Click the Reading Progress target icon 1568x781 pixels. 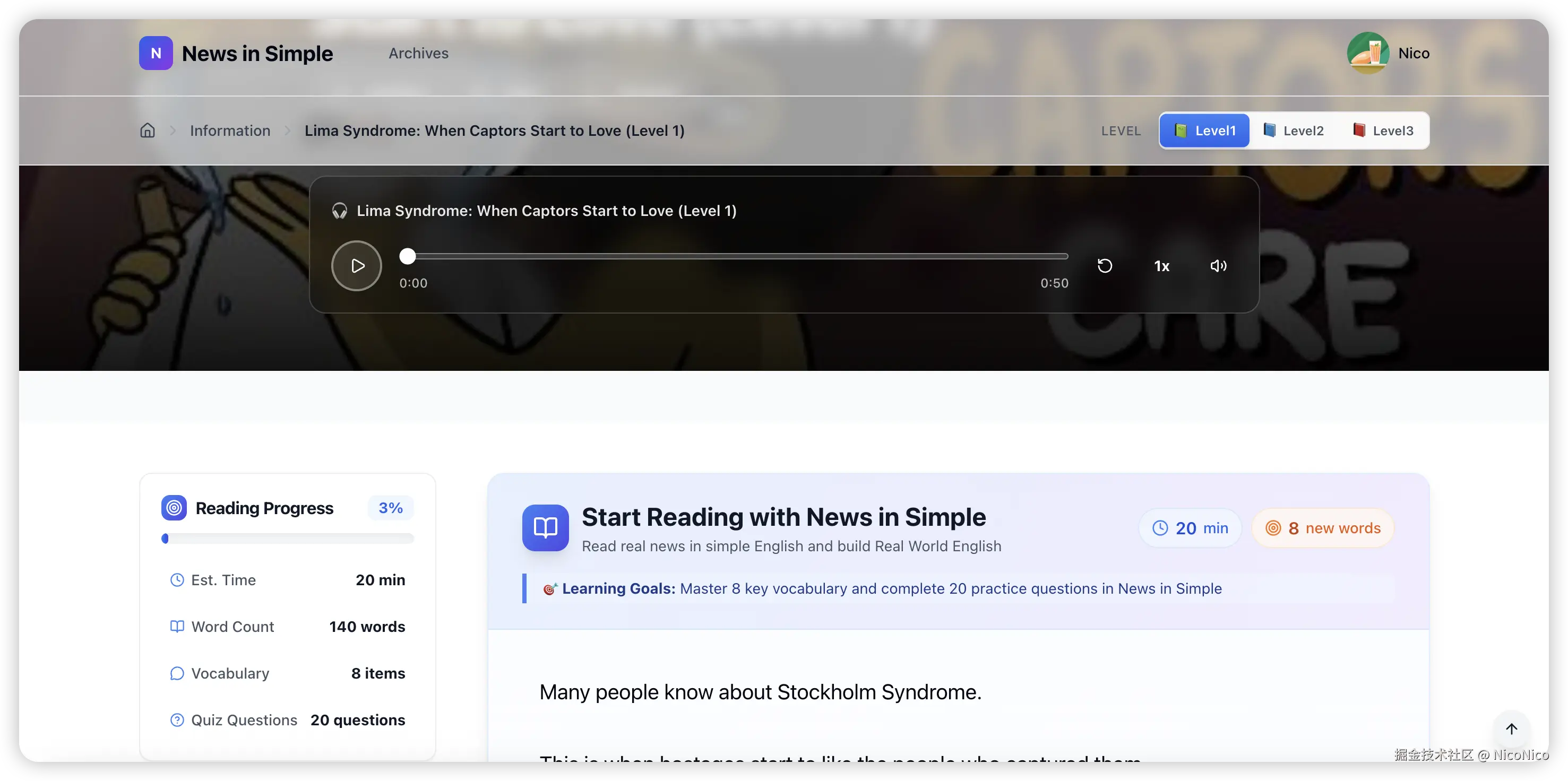[x=174, y=508]
